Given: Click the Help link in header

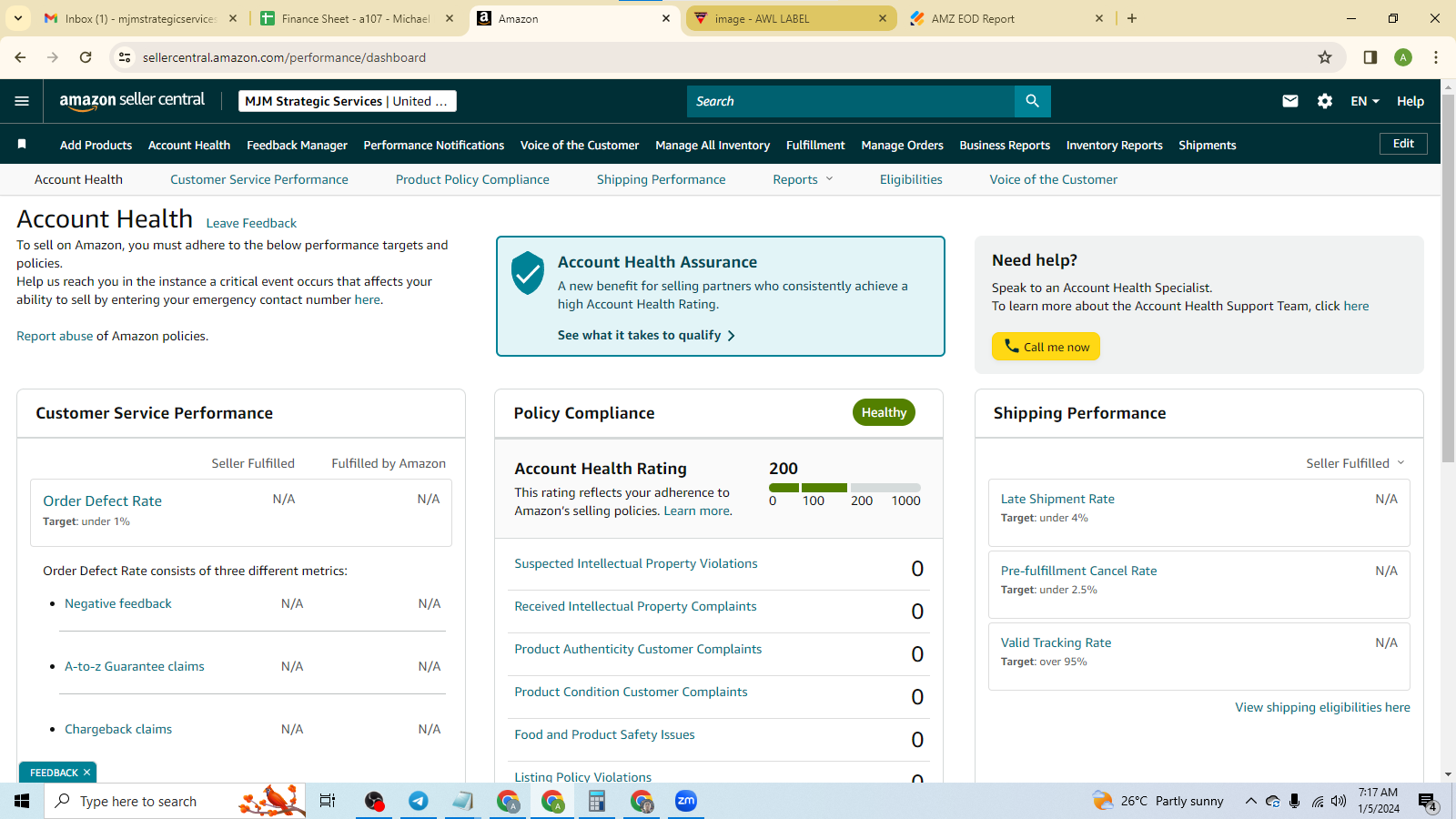Looking at the screenshot, I should point(1410,101).
